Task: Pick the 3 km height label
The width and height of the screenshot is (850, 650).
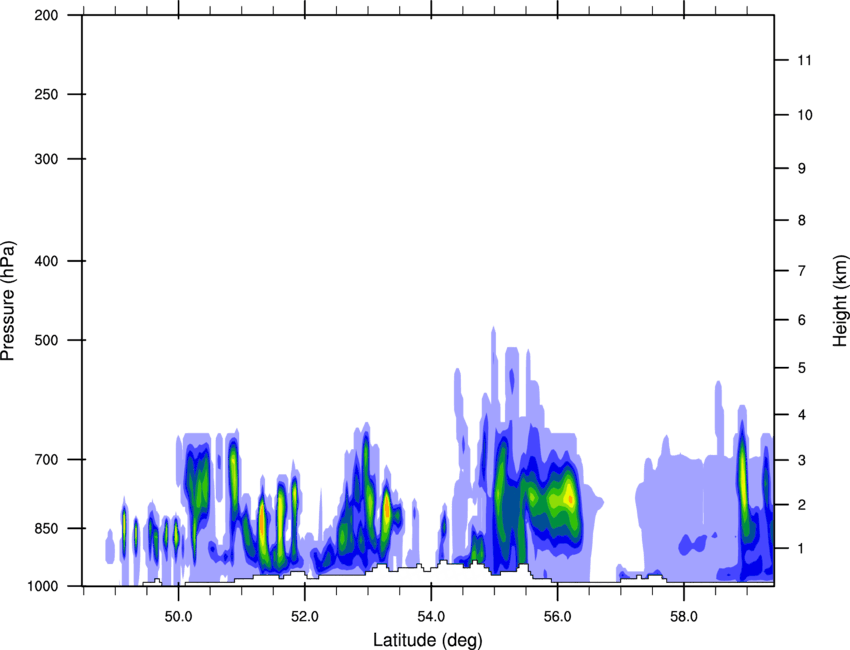Action: click(x=801, y=460)
